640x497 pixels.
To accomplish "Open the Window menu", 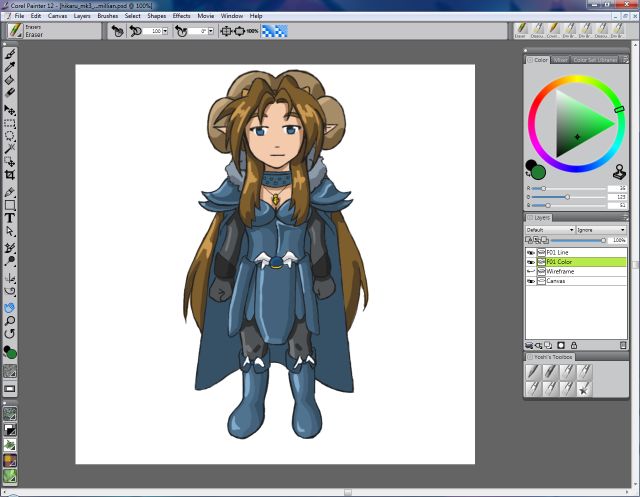I will [x=231, y=16].
